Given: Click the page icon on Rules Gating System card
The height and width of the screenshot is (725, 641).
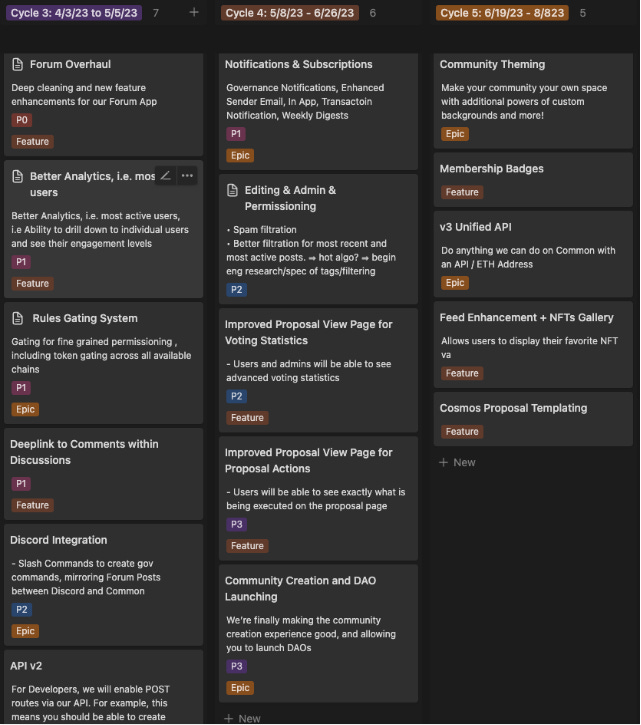Looking at the screenshot, I should [18, 318].
